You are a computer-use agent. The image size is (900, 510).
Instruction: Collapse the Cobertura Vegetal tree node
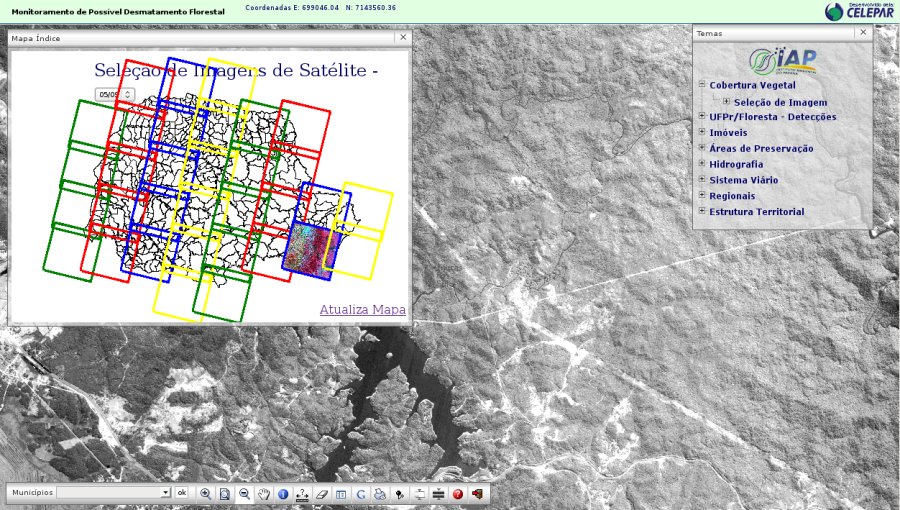tap(702, 85)
